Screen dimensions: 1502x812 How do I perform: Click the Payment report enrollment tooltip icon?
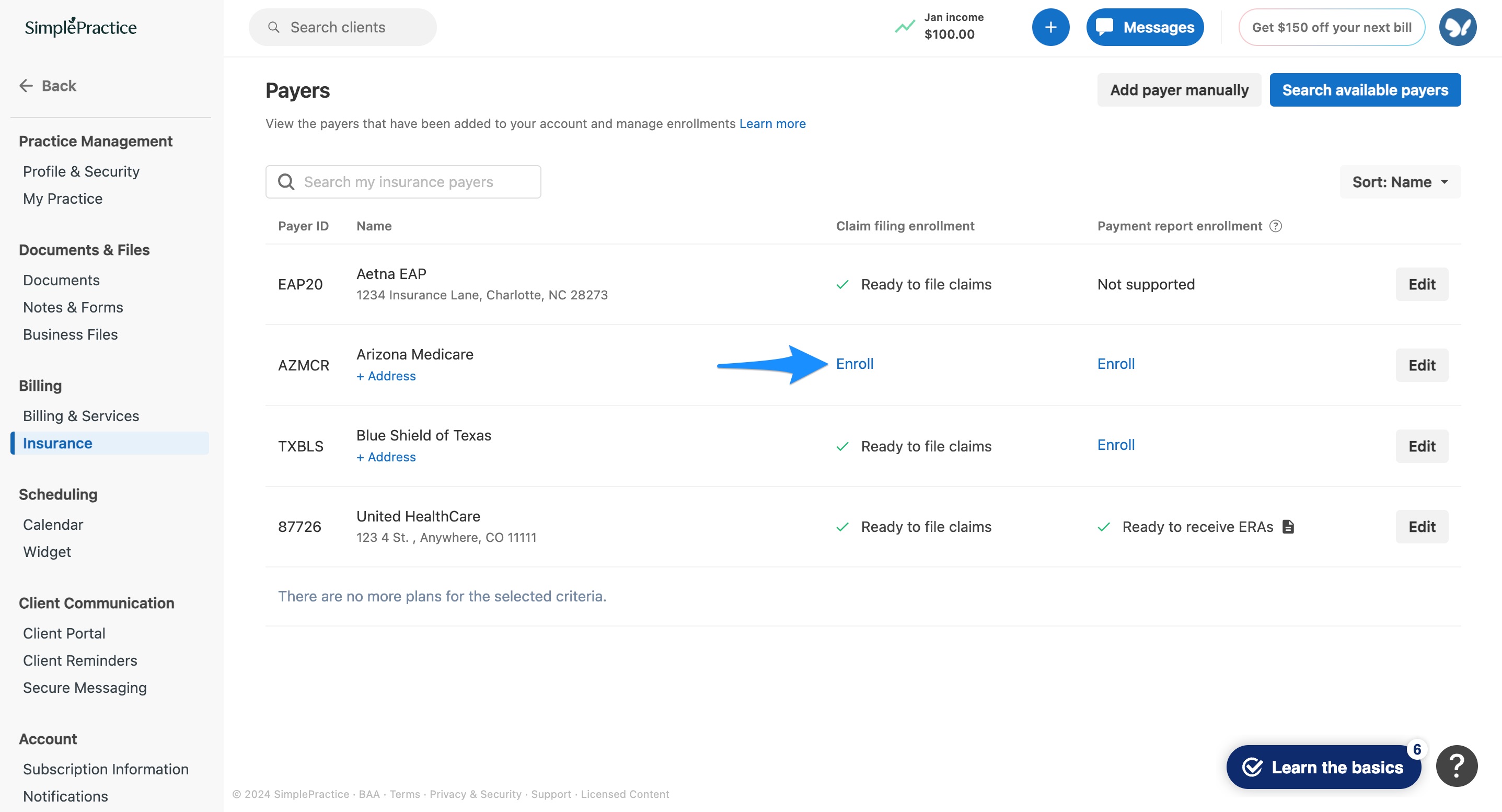[x=1276, y=226]
